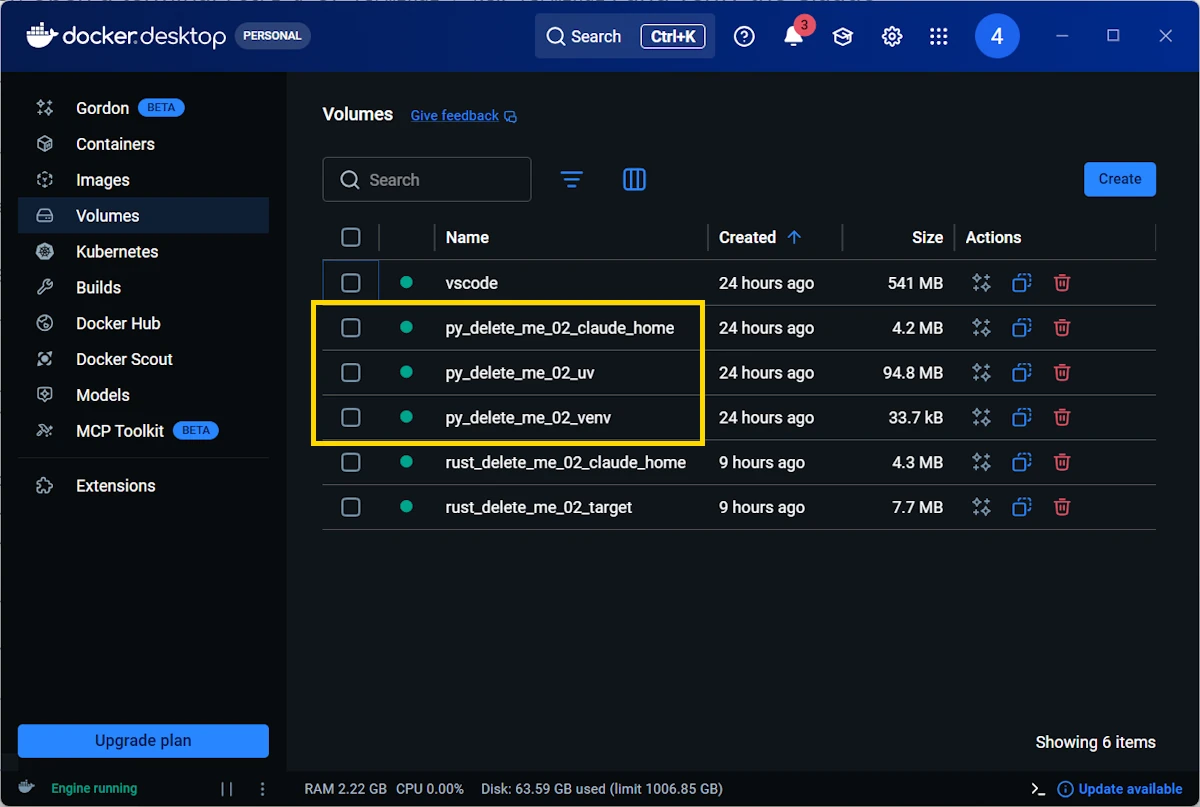
Task: Open the Learning Center icon in the header
Action: click(842, 36)
